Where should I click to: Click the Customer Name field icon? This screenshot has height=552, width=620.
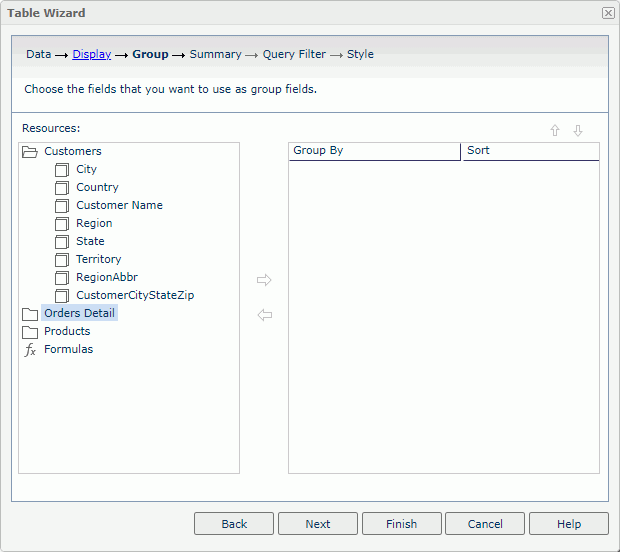(62, 206)
